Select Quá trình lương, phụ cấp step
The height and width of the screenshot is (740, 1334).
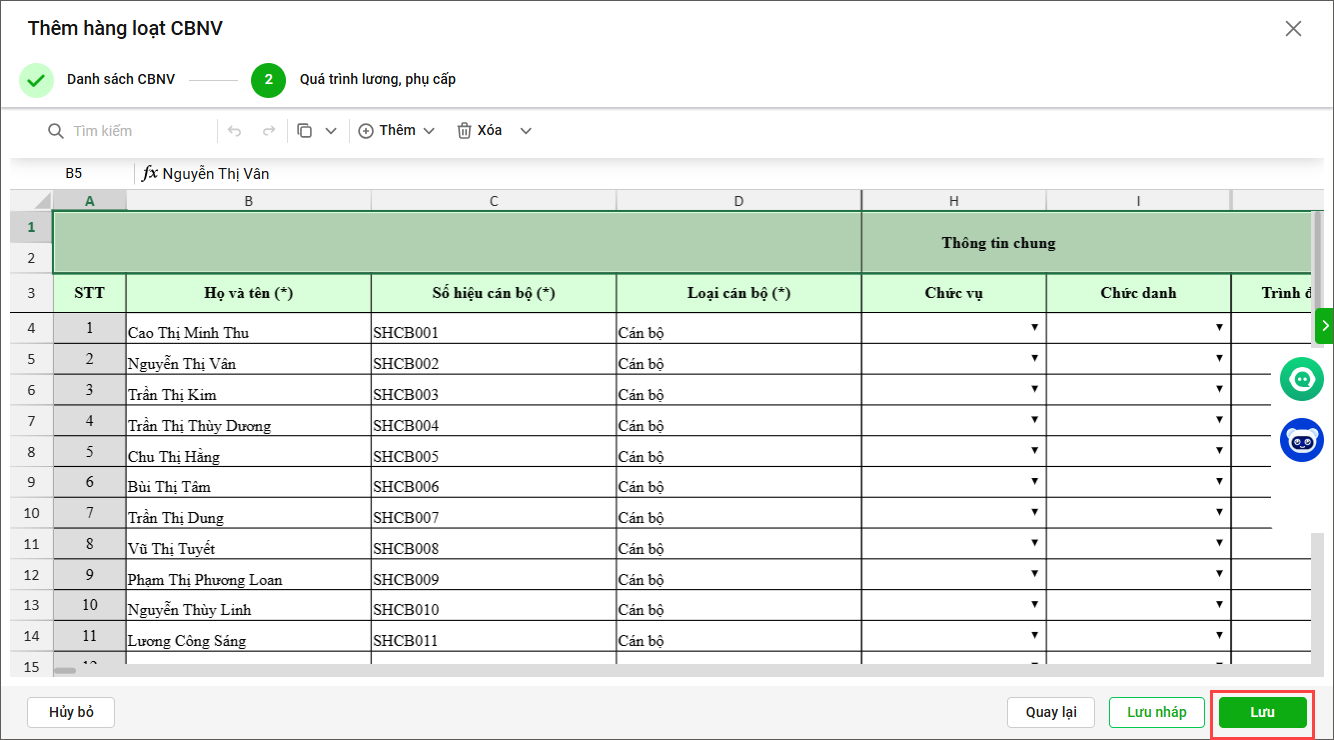377,79
